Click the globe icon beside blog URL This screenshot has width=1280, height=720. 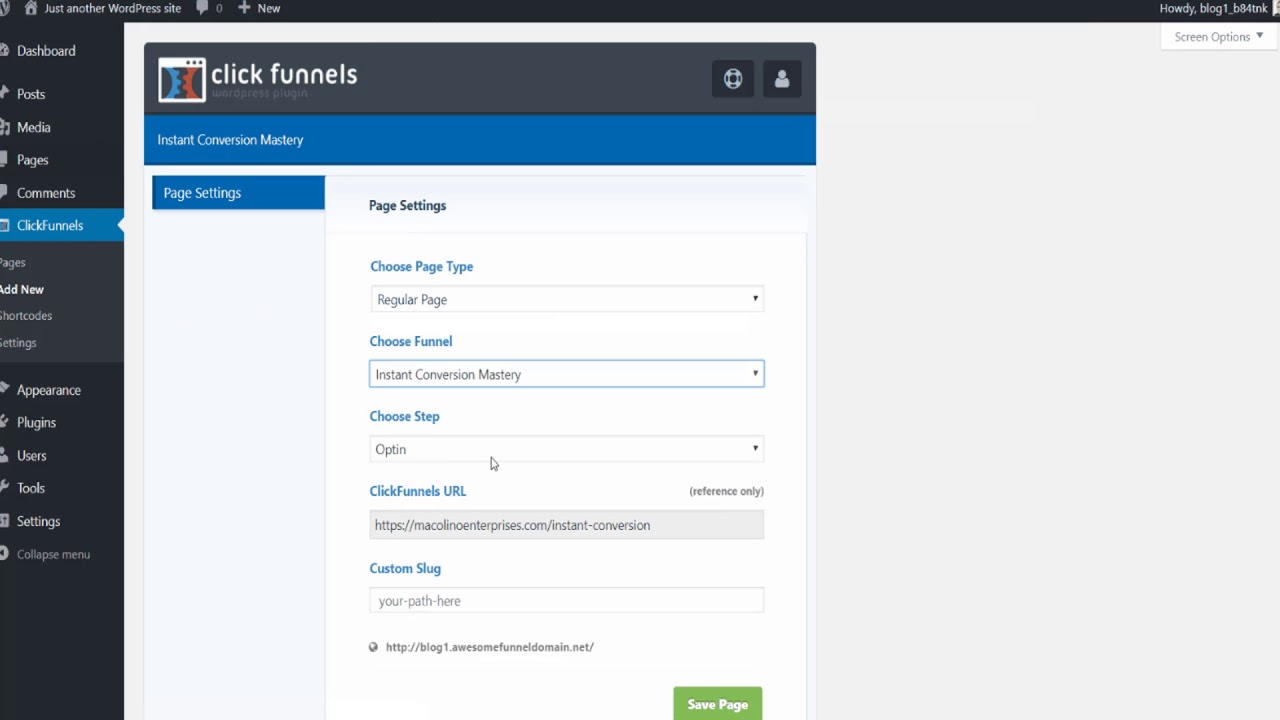point(374,647)
